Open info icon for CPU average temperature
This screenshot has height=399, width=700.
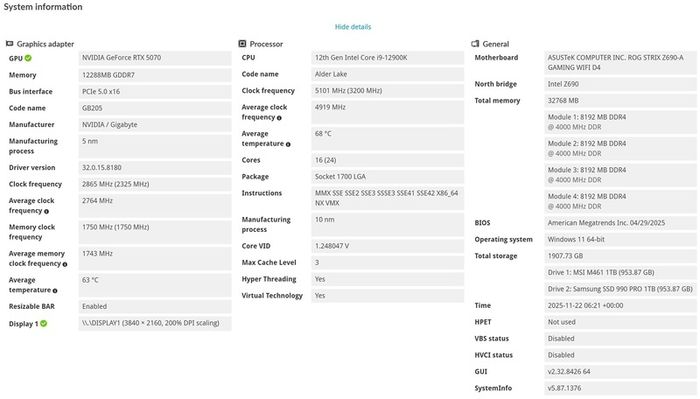click(288, 144)
